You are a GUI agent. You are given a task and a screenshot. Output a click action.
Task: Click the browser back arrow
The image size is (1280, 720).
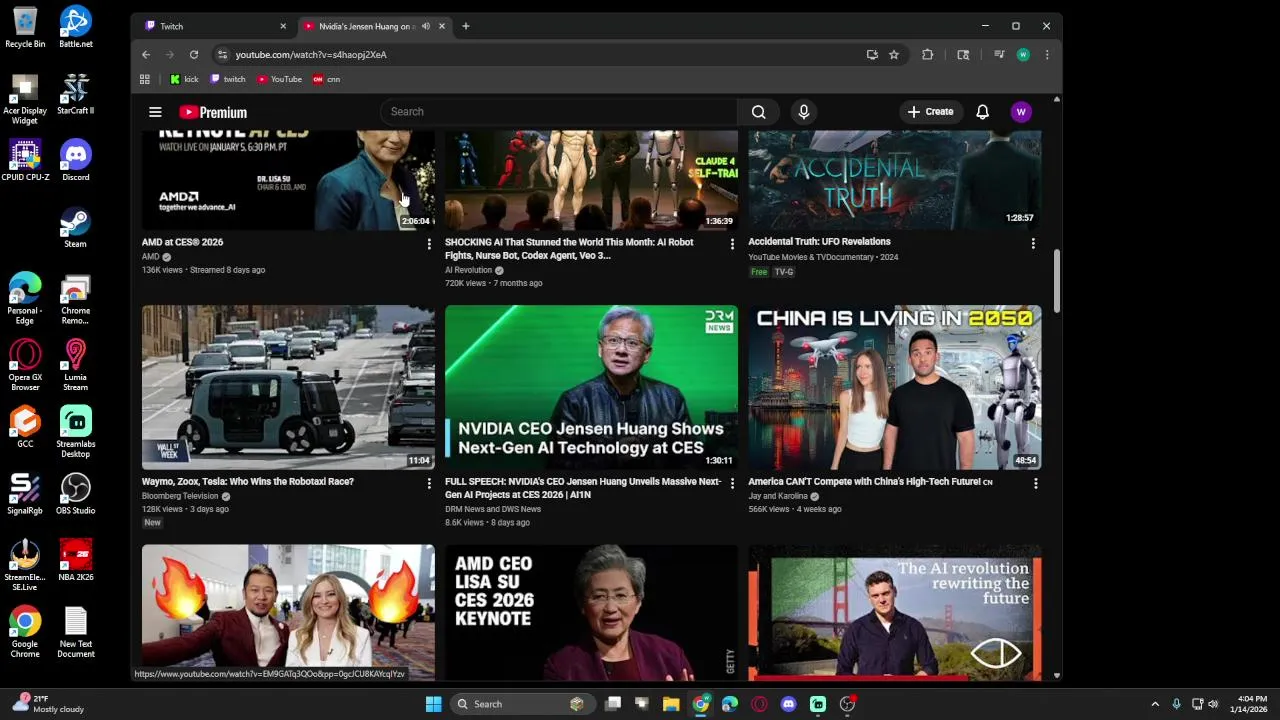point(146,55)
